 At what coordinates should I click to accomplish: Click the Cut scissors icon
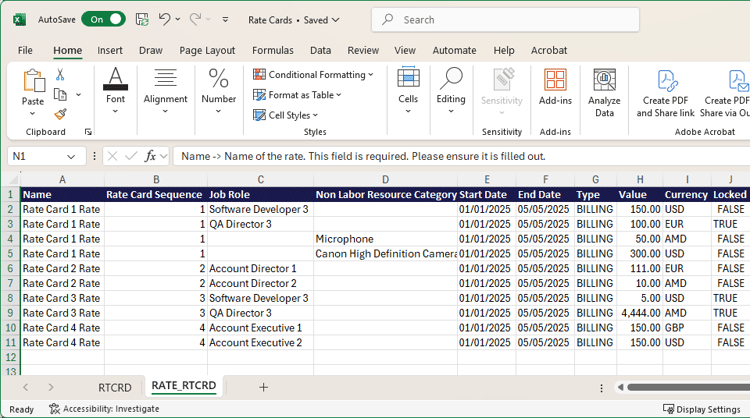point(60,75)
